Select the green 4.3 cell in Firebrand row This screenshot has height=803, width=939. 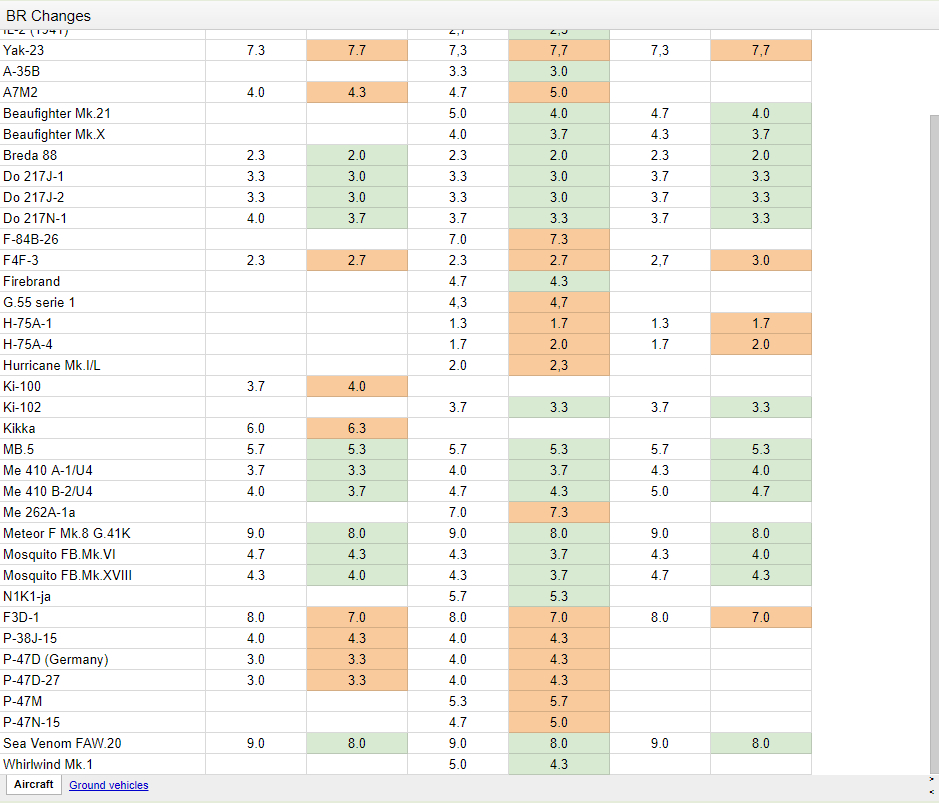(x=558, y=282)
